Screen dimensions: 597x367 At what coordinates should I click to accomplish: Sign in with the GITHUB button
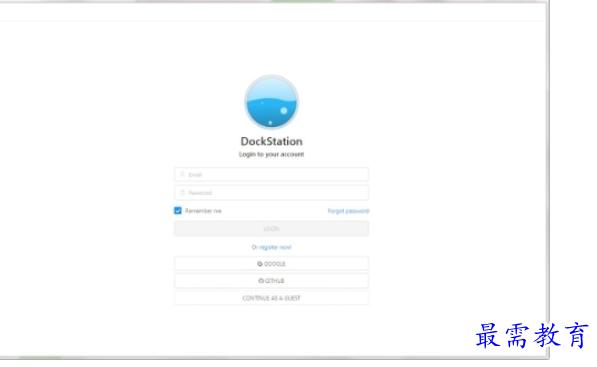click(271, 281)
